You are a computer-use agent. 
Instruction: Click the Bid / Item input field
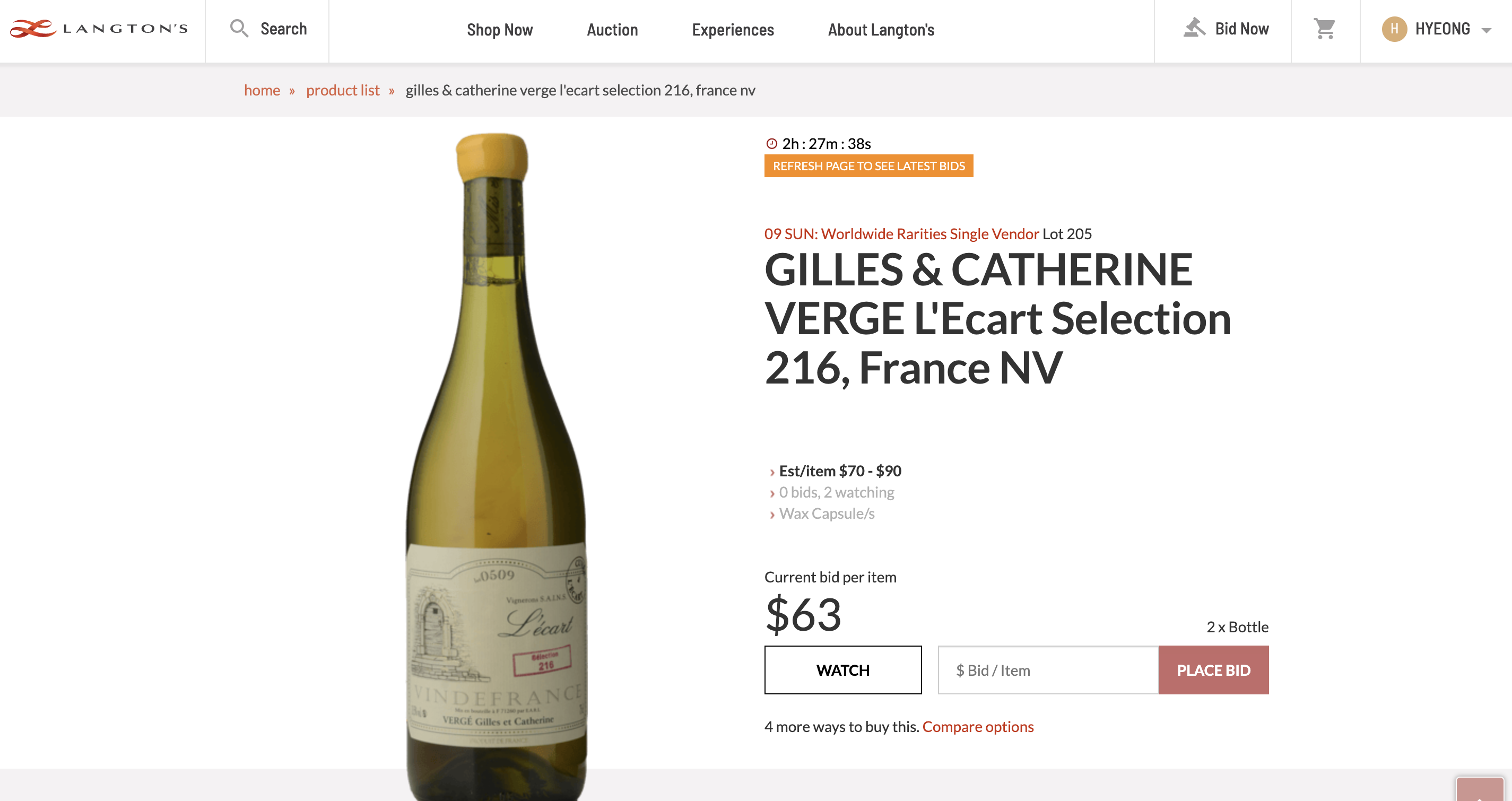(x=1048, y=670)
